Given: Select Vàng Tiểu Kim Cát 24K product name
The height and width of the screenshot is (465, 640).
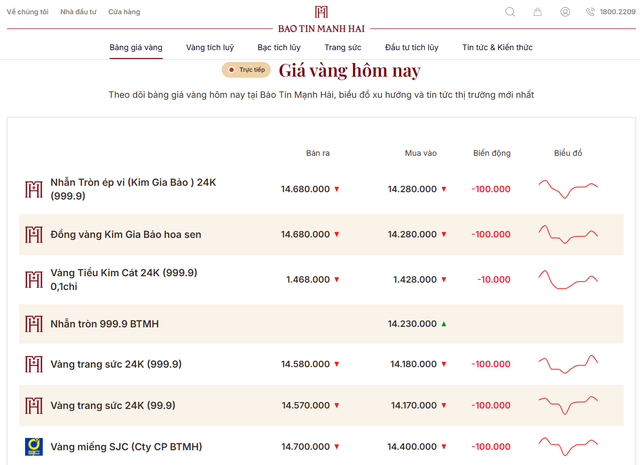Looking at the screenshot, I should [124, 280].
